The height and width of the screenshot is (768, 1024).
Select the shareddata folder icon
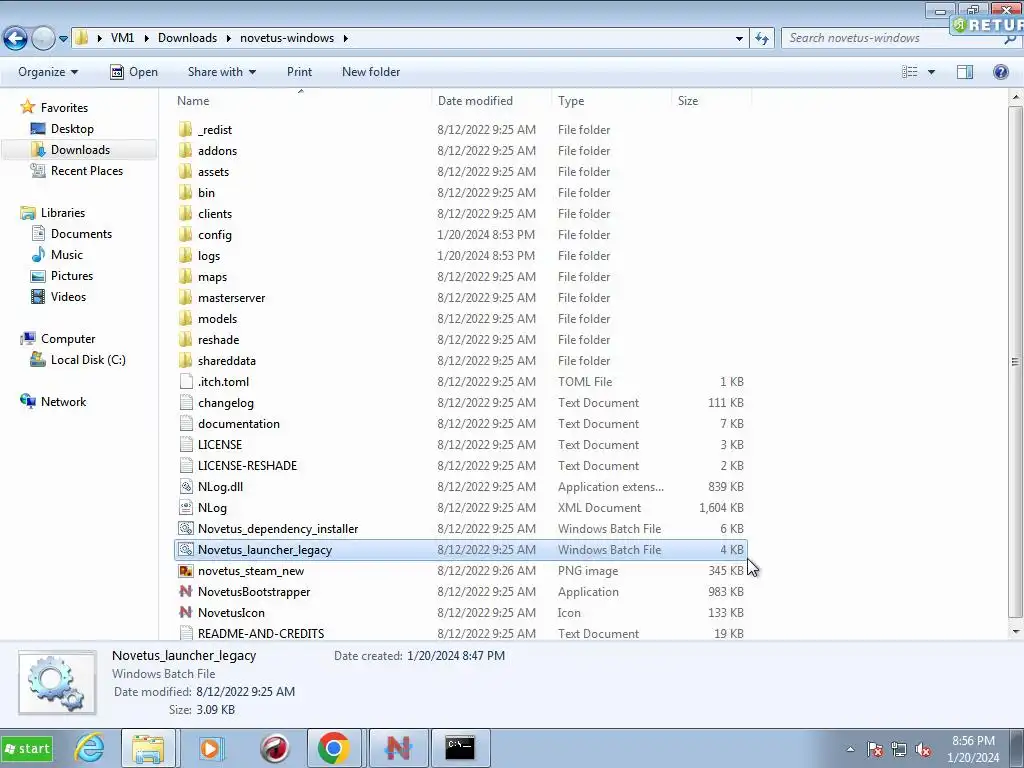(185, 360)
